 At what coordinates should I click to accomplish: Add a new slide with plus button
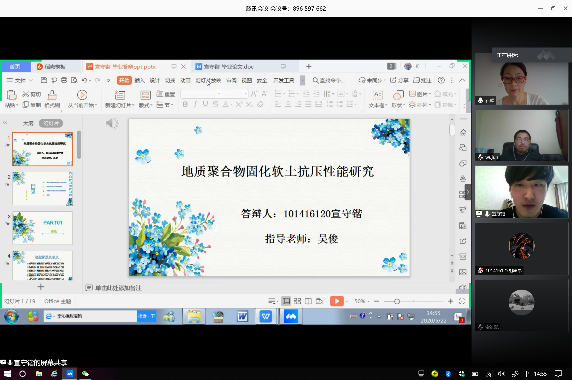[41, 287]
